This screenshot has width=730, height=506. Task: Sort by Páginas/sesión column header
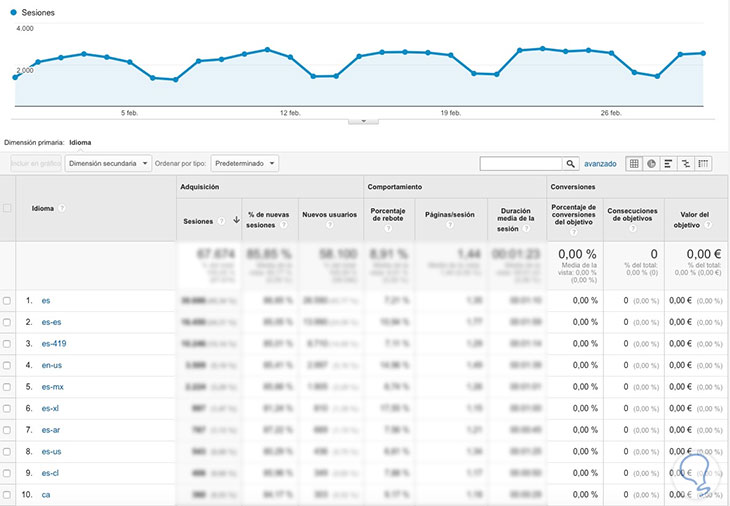click(450, 215)
